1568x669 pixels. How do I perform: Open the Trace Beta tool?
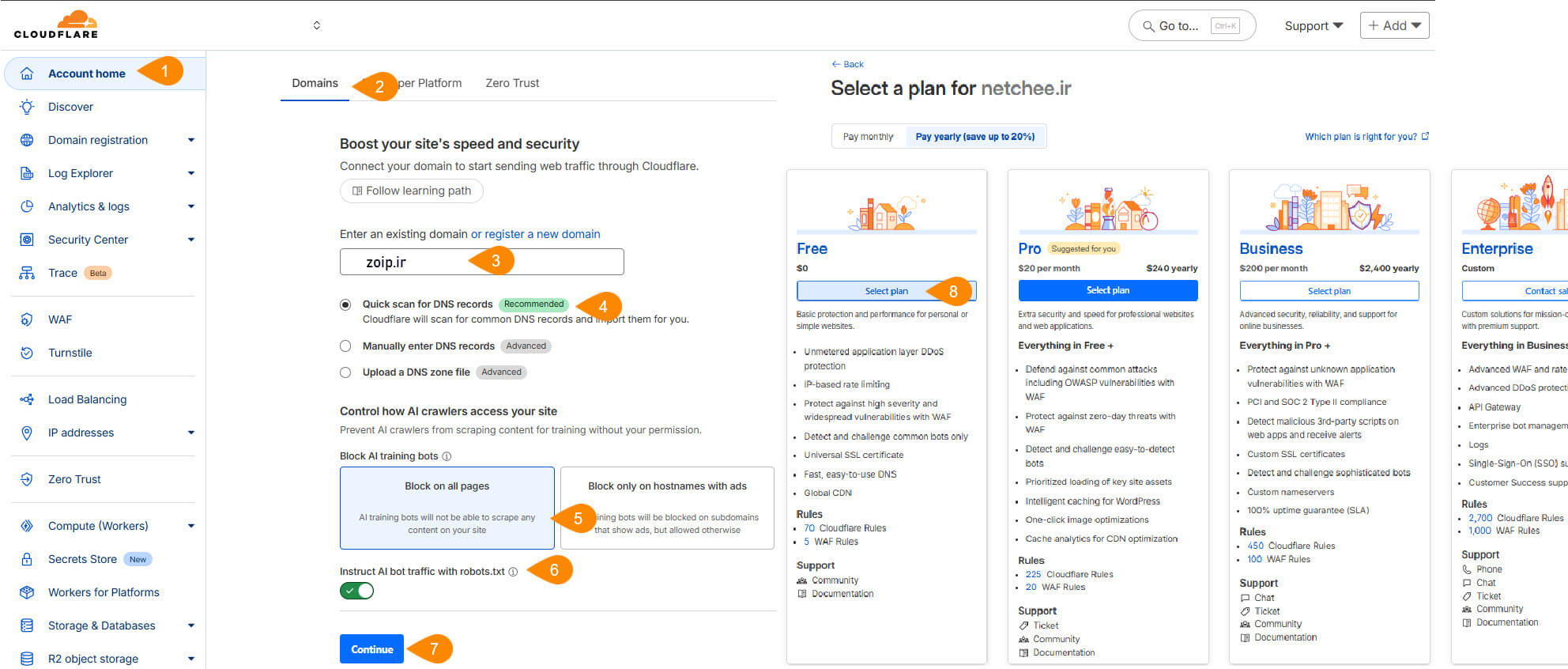pyautogui.click(x=62, y=273)
